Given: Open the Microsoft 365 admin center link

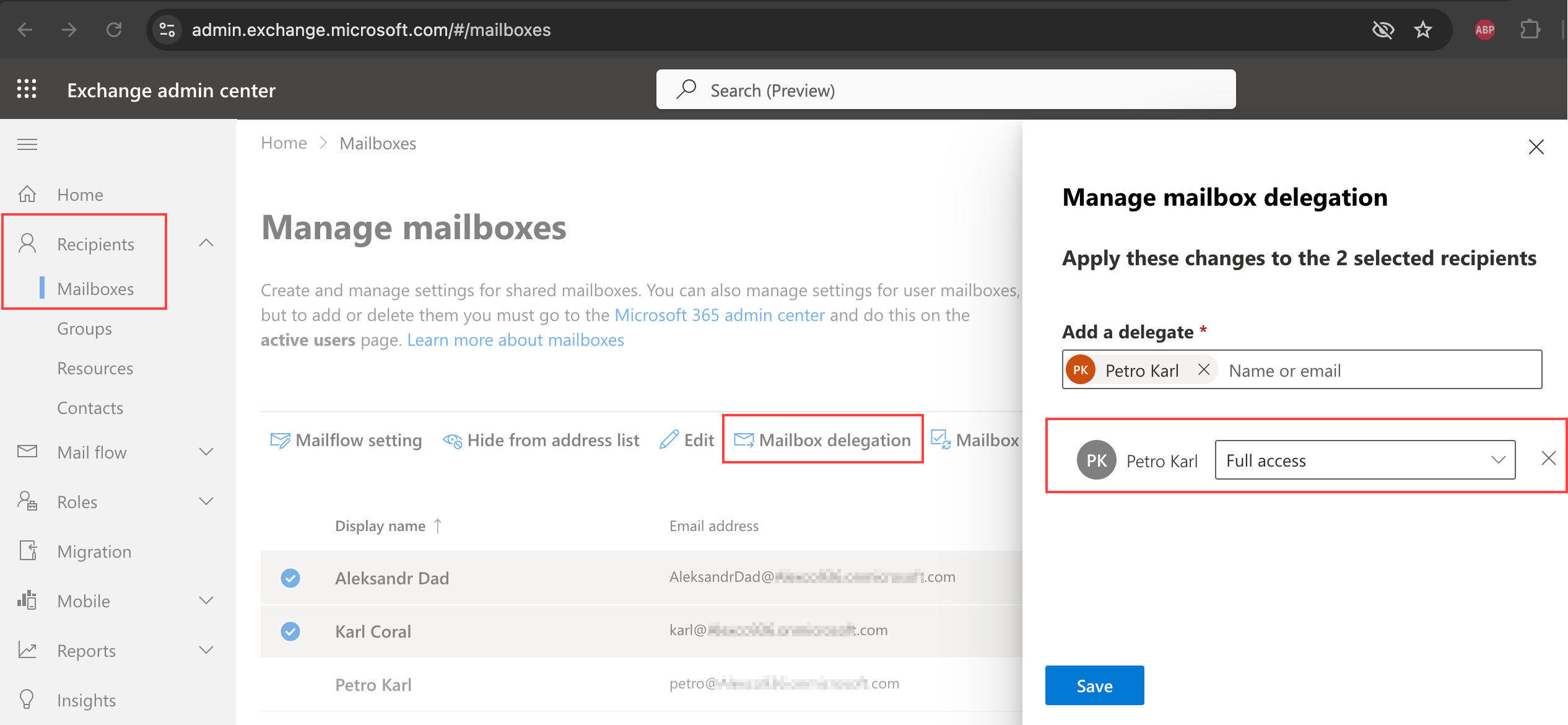Looking at the screenshot, I should [719, 315].
